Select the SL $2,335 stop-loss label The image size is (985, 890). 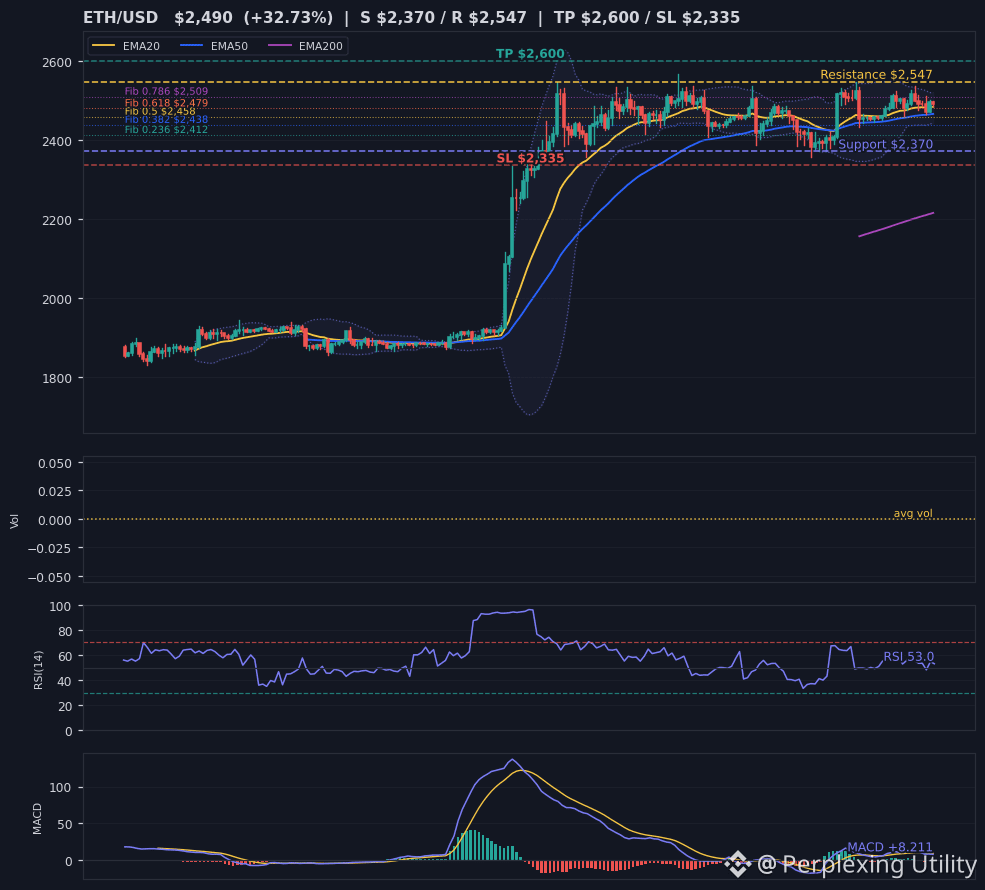coord(530,158)
